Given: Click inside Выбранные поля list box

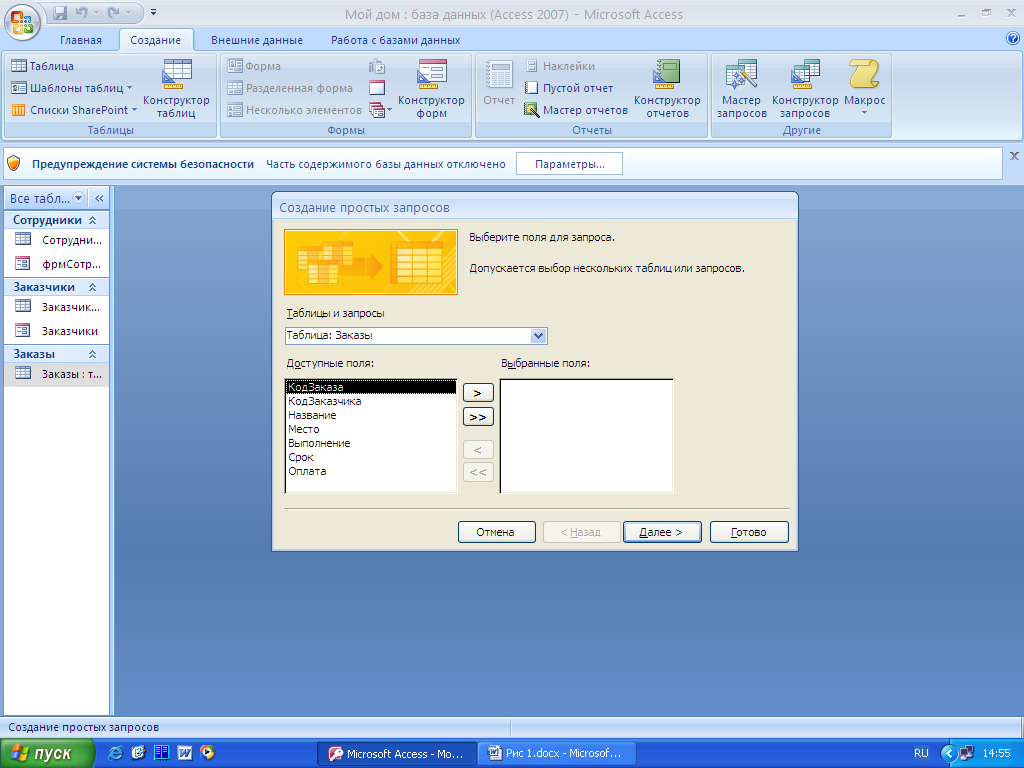Looking at the screenshot, I should pos(586,436).
